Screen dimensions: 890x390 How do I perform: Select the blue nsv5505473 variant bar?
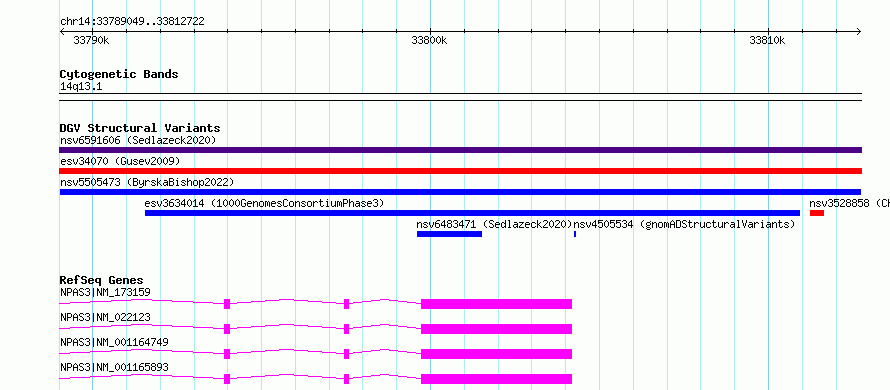[460, 192]
